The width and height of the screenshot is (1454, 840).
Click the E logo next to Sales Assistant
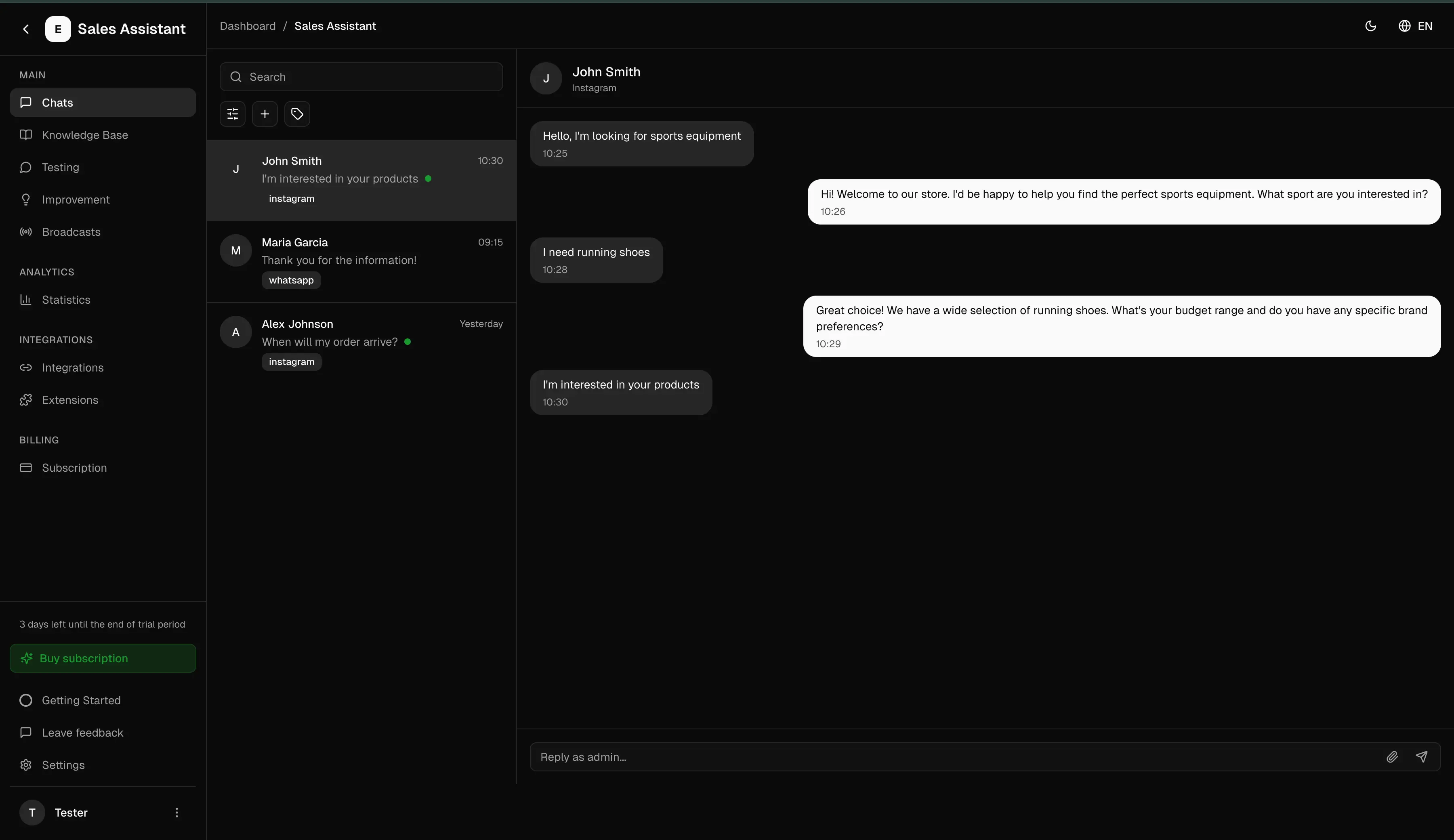(58, 29)
